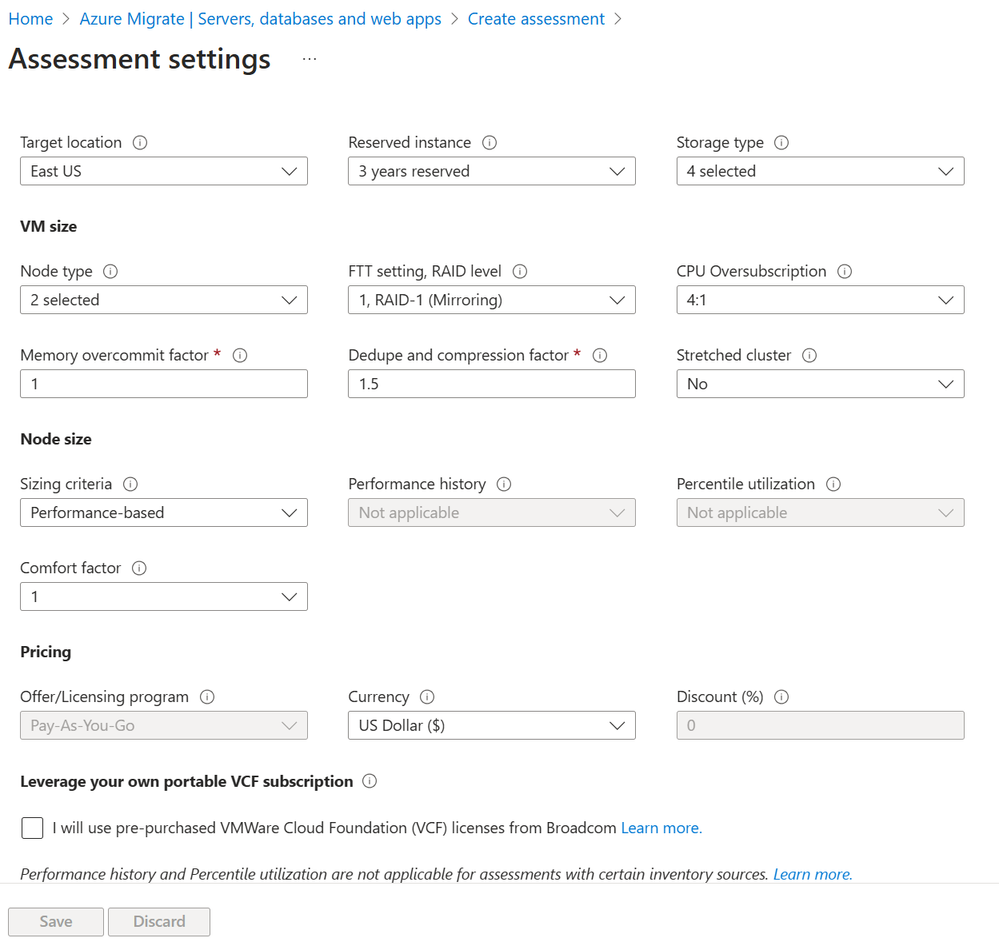Click info icon next to Sizing criteria
999x941 pixels.
coord(130,484)
